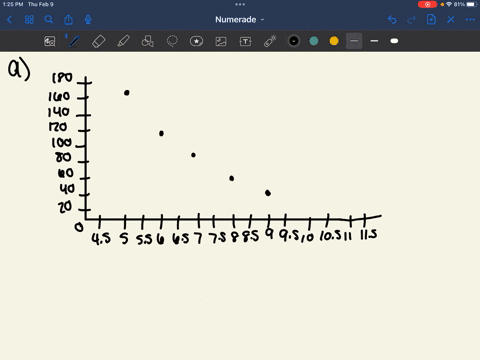Screen dimensions: 480x360
Task: Tap the screen recording indicator
Action: [427, 4]
